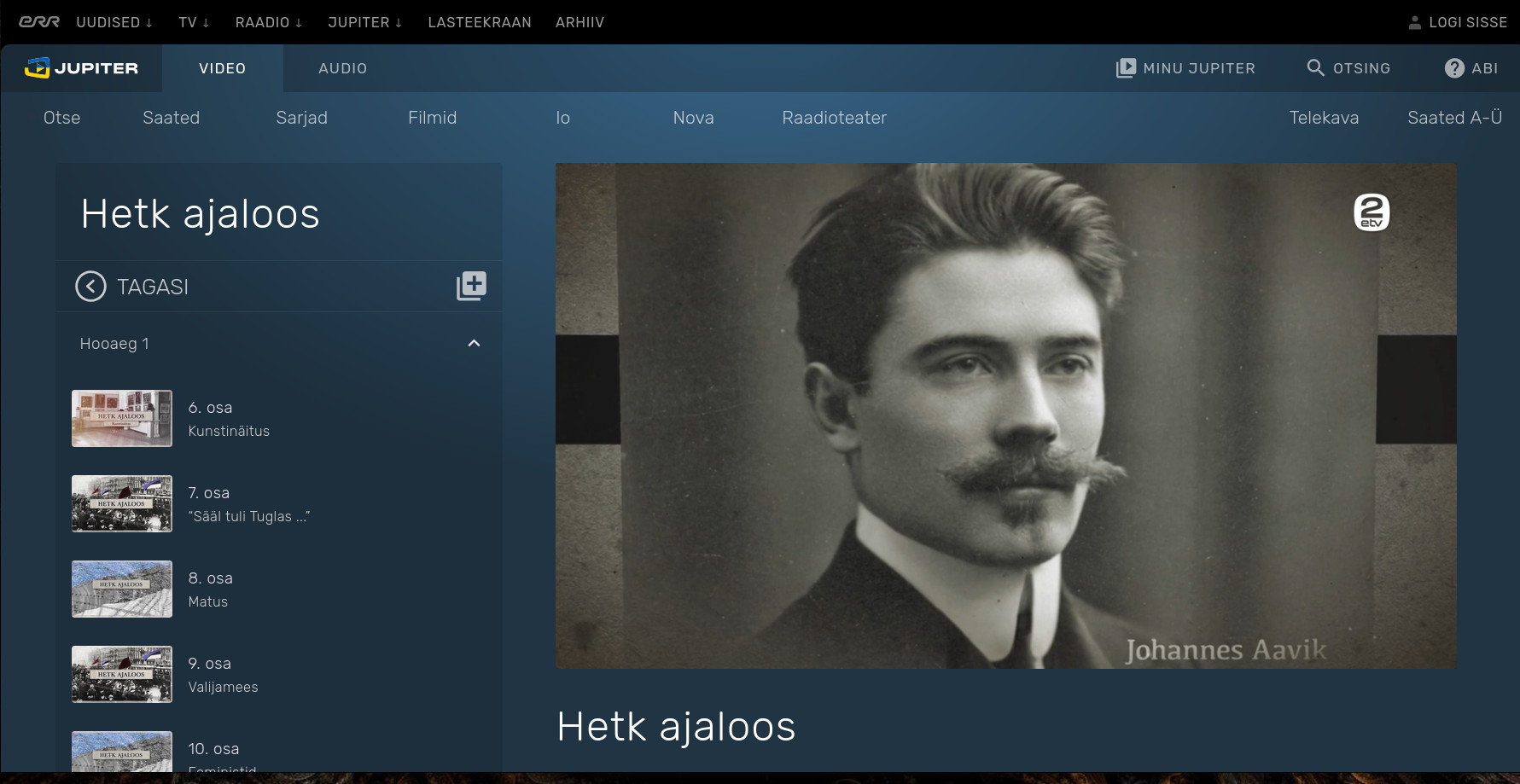
Task: Select episode 6 Kunstinäitus thumbnail
Action: coord(122,418)
